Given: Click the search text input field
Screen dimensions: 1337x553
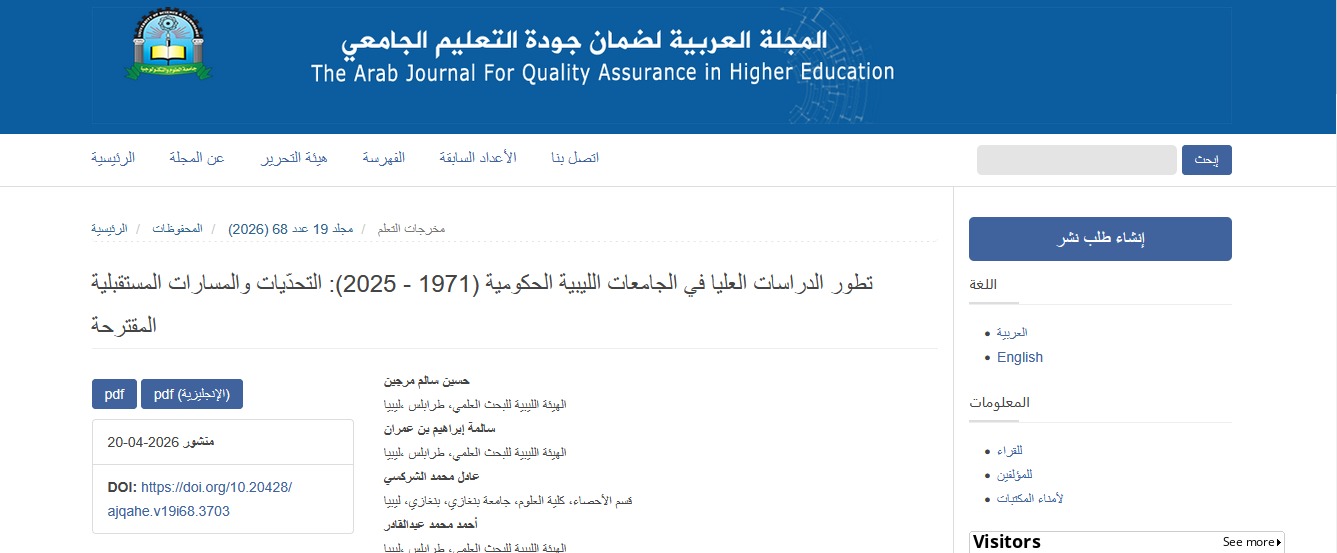Looking at the screenshot, I should click(x=1076, y=160).
